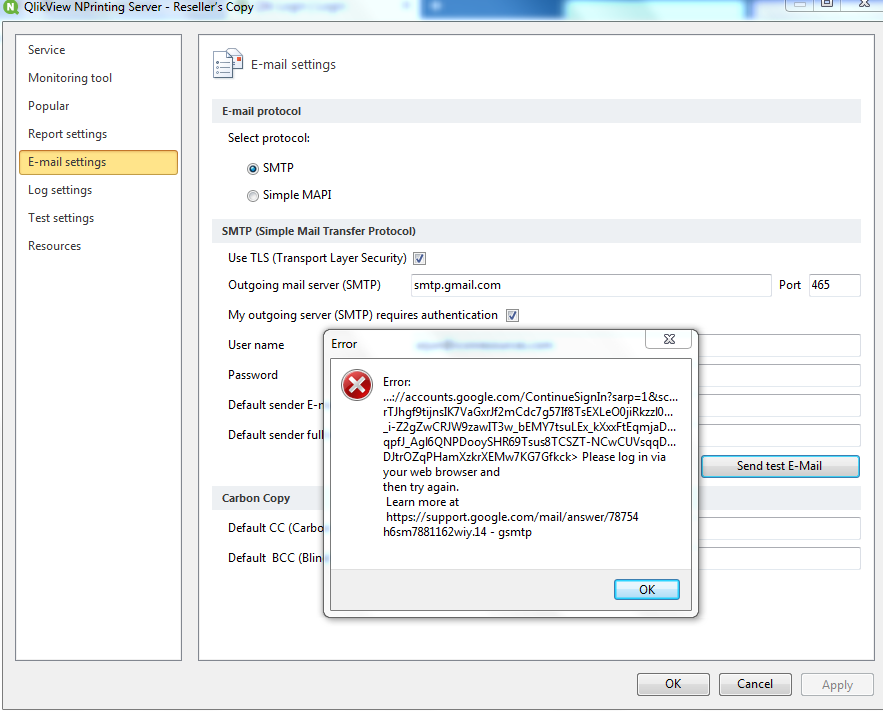Click the QlikView NPrinting icon in the title bar

point(10,6)
